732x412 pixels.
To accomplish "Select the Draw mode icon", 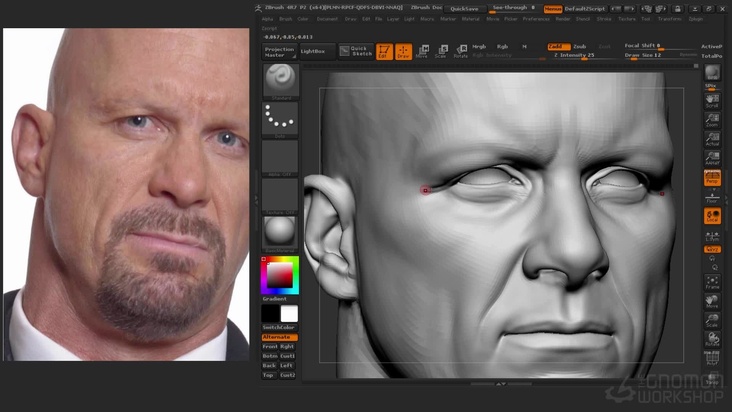I will (403, 51).
